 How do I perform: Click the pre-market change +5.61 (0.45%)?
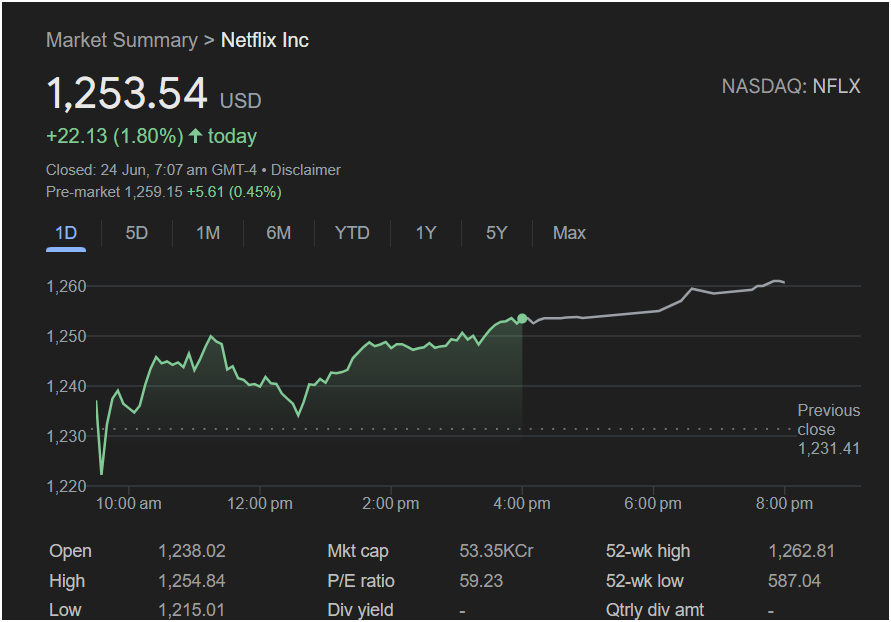[x=234, y=192]
